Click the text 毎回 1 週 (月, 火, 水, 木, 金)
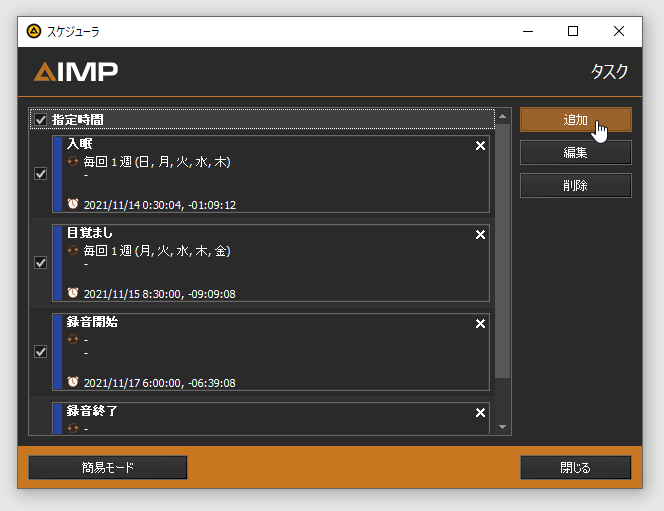 157,251
